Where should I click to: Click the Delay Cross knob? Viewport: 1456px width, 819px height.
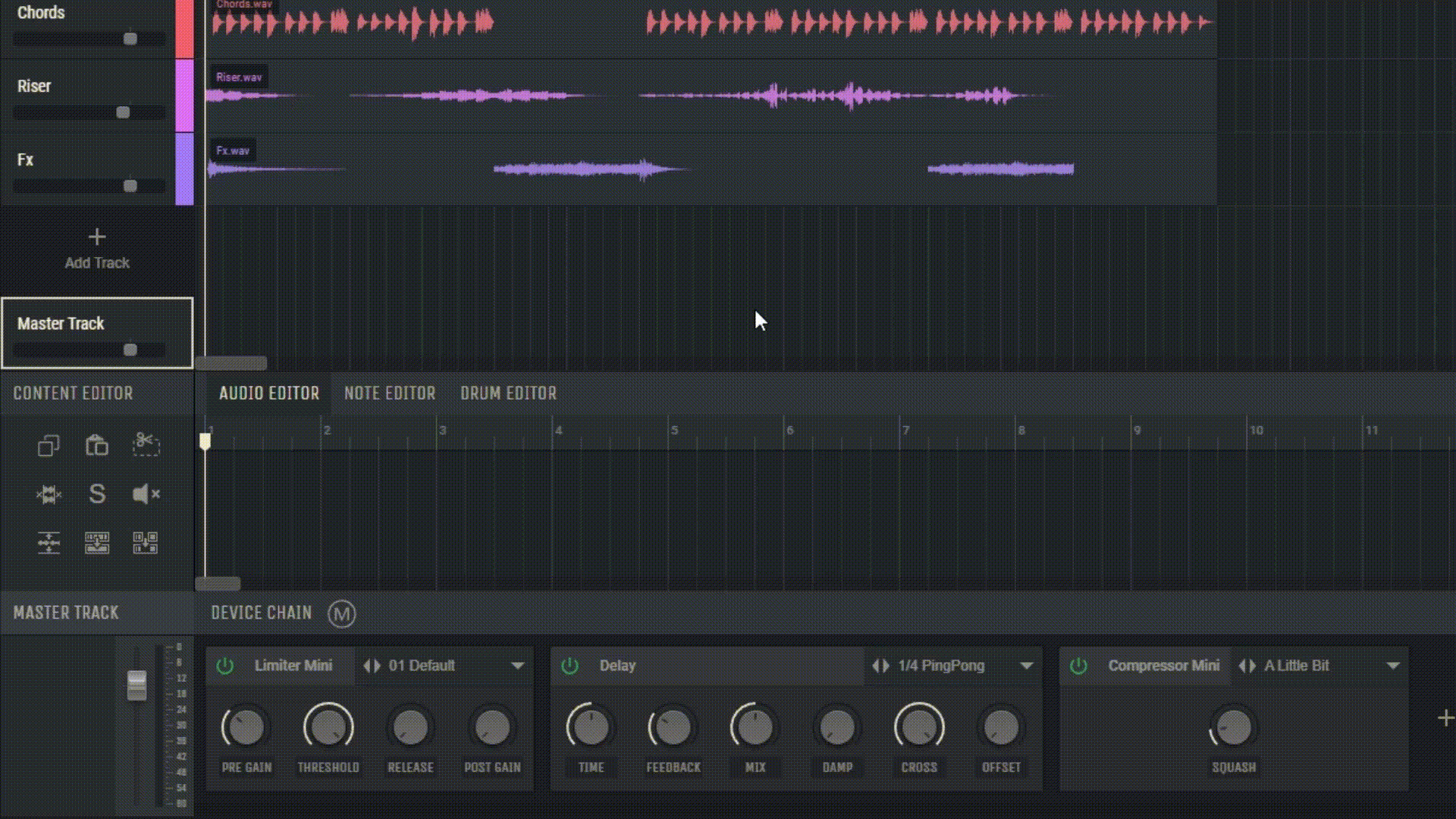pos(919,728)
